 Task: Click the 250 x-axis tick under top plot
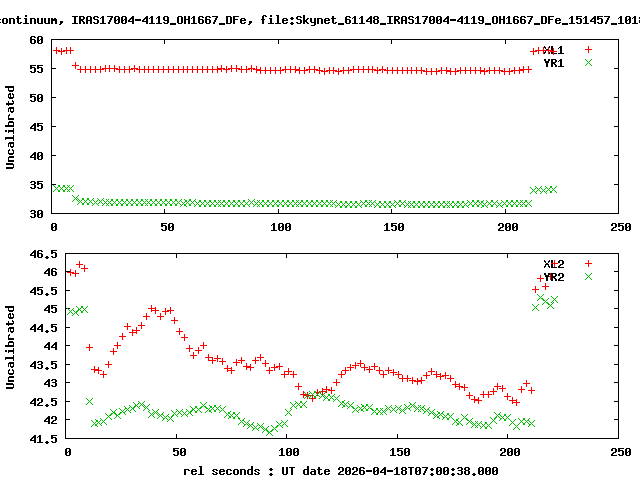(621, 228)
